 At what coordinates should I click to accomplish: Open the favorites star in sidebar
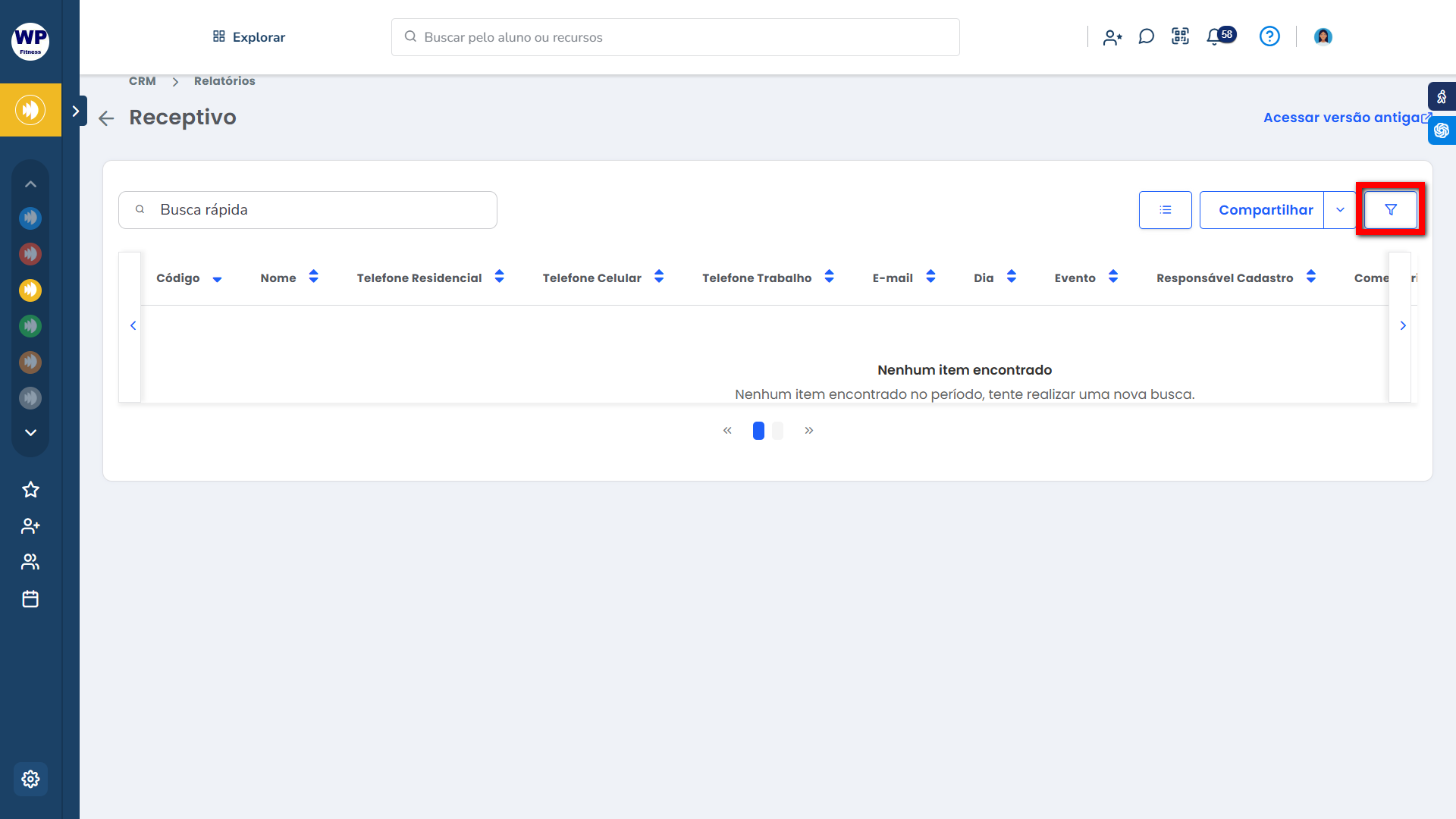tap(30, 490)
